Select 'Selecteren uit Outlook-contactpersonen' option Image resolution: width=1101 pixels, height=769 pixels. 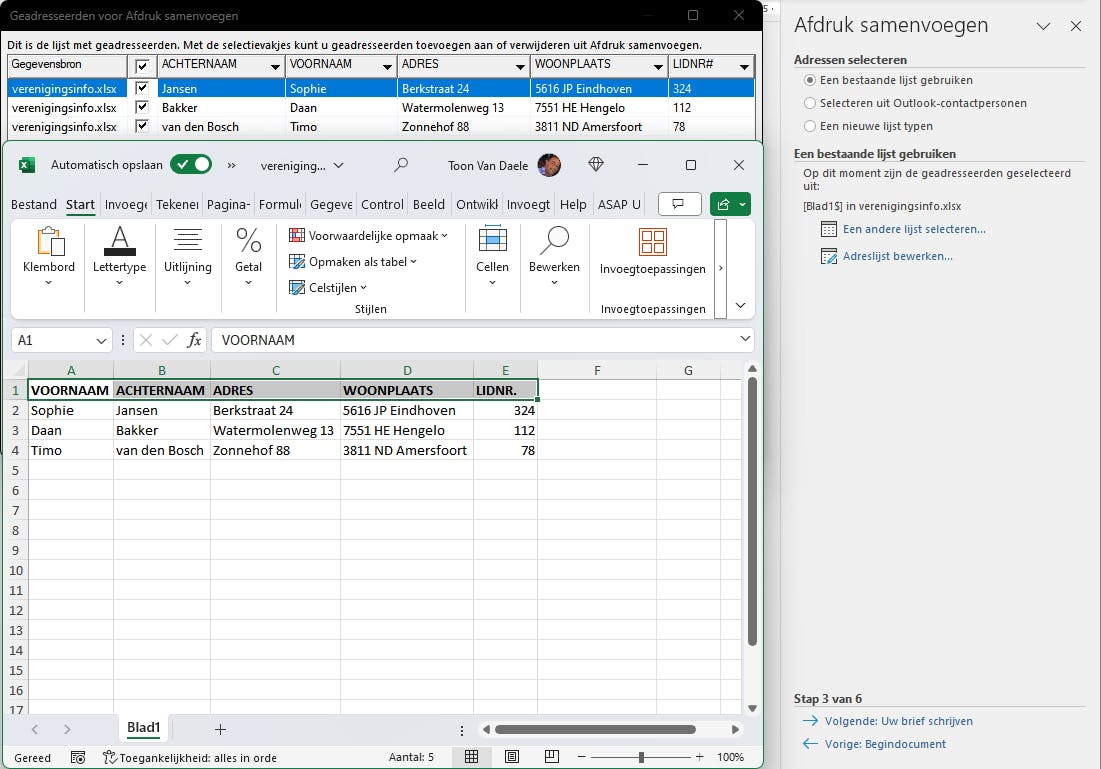(x=810, y=103)
